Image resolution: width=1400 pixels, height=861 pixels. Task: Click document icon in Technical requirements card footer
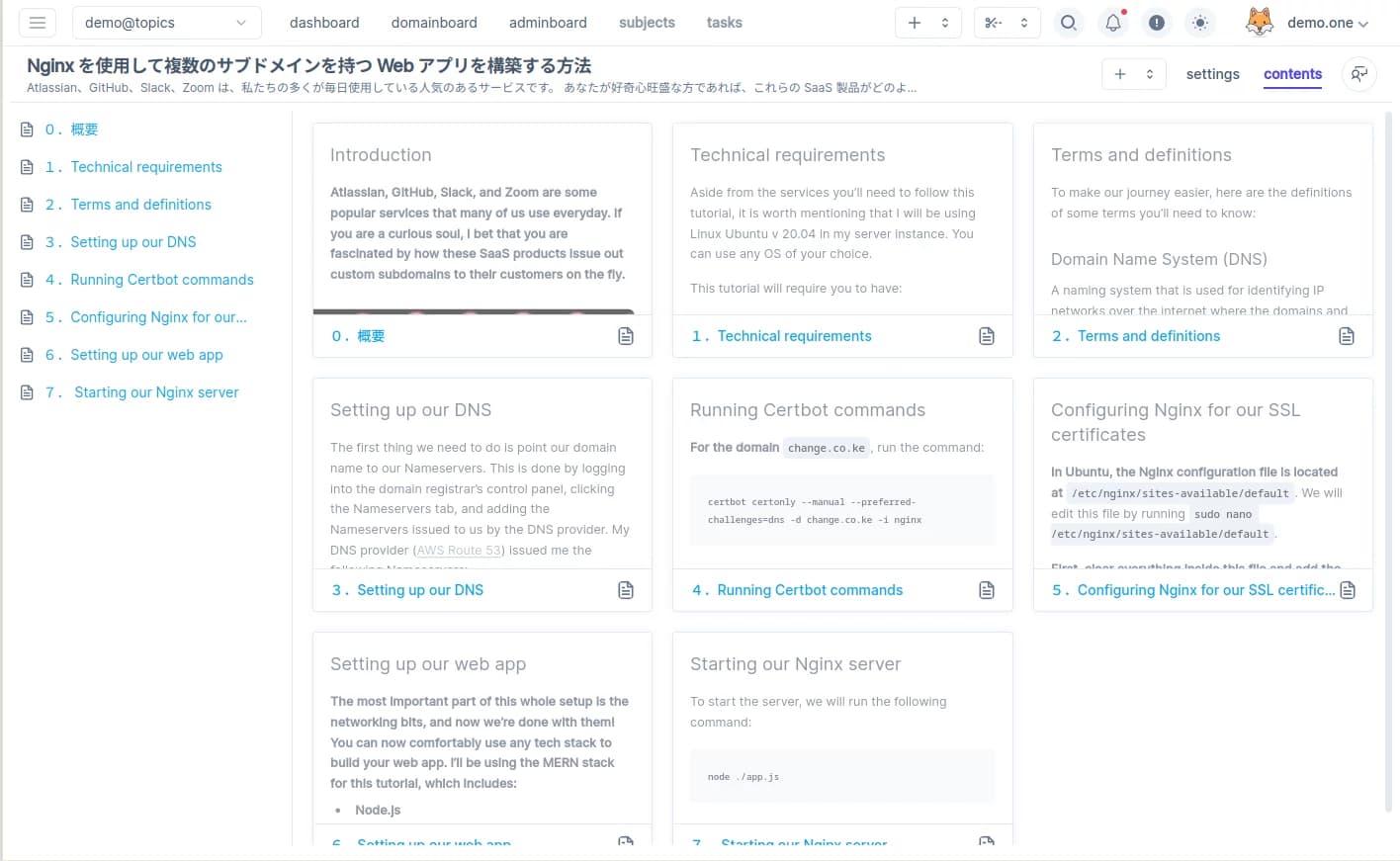[x=987, y=336]
